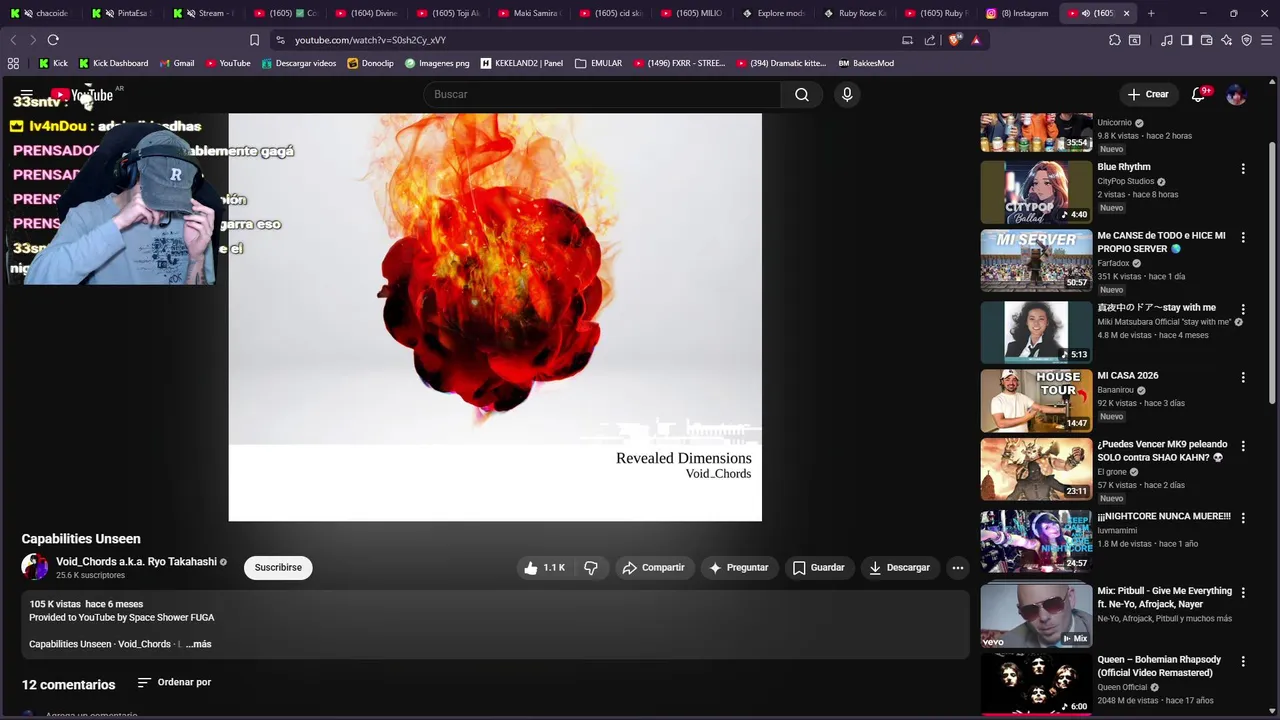Image resolution: width=1280 pixels, height=720 pixels.
Task: Switch to the Explore mods tab
Action: pyautogui.click(x=775, y=13)
